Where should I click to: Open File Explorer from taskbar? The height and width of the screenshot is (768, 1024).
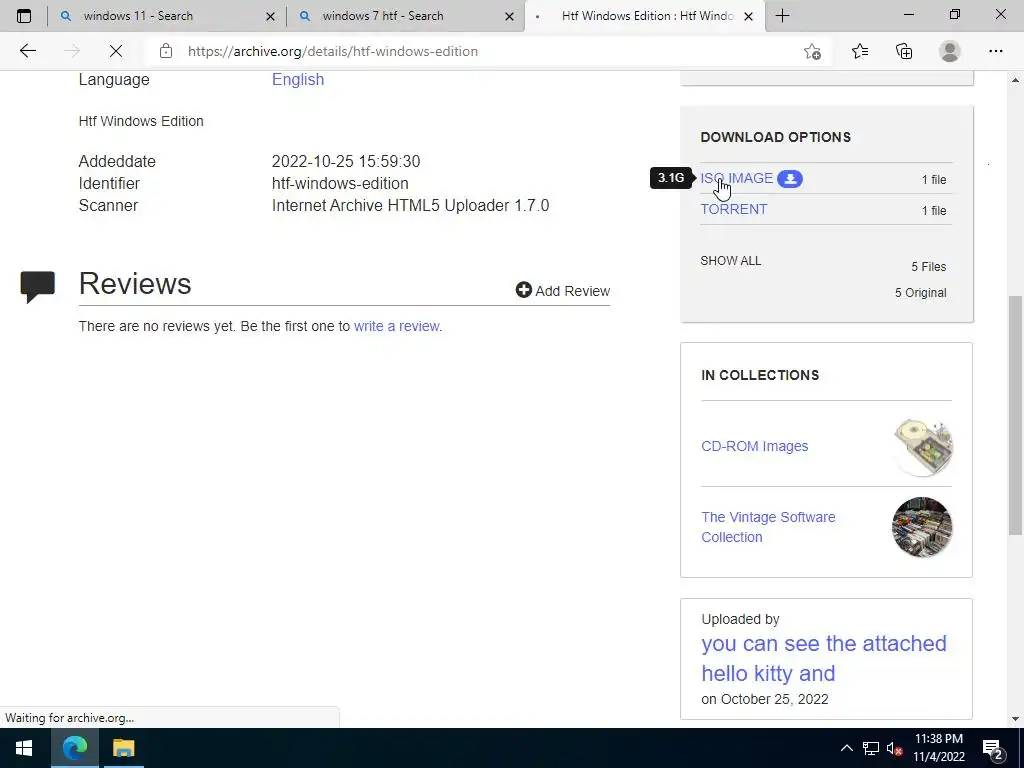123,748
